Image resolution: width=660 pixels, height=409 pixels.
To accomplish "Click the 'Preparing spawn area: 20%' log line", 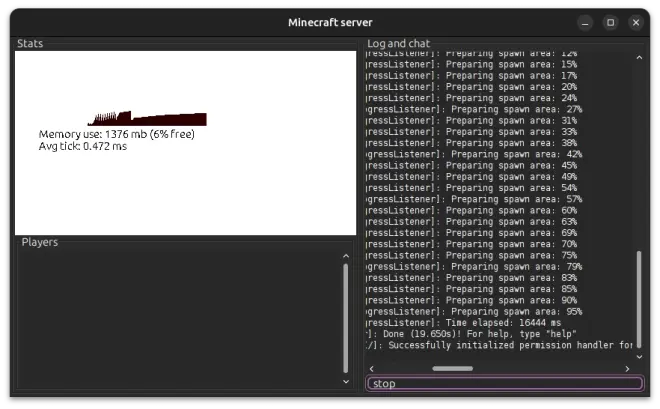I will tap(471, 87).
